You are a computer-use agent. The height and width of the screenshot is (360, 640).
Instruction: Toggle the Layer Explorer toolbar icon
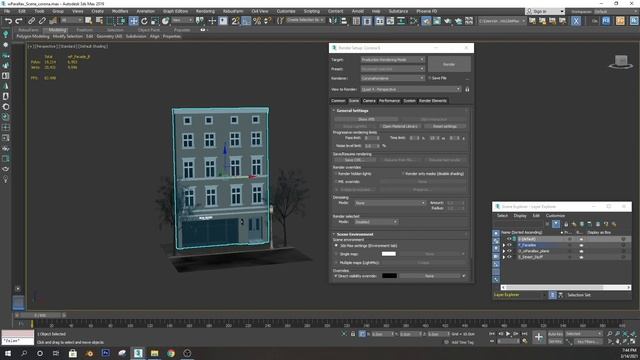coord(367,21)
